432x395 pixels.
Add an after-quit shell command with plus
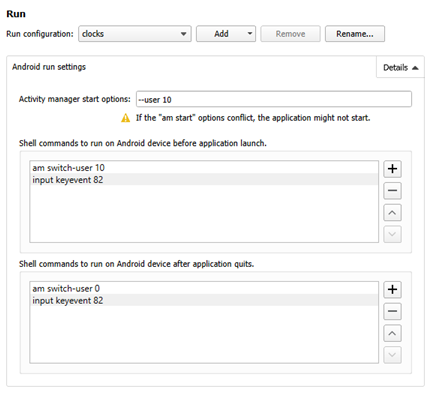pos(392,289)
